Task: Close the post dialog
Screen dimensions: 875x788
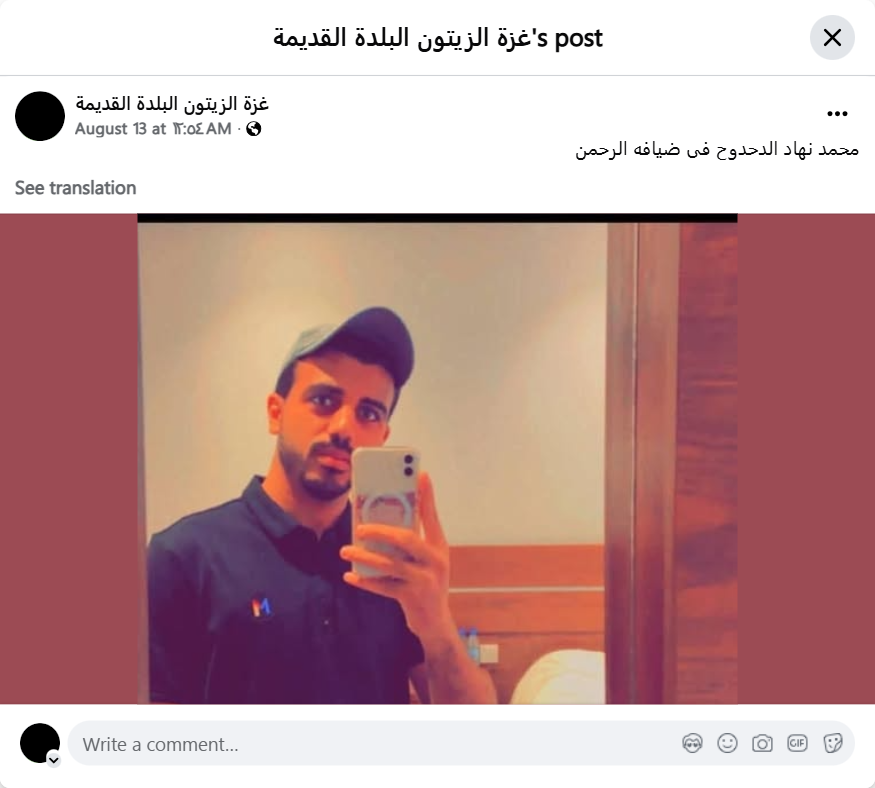Action: [x=832, y=38]
